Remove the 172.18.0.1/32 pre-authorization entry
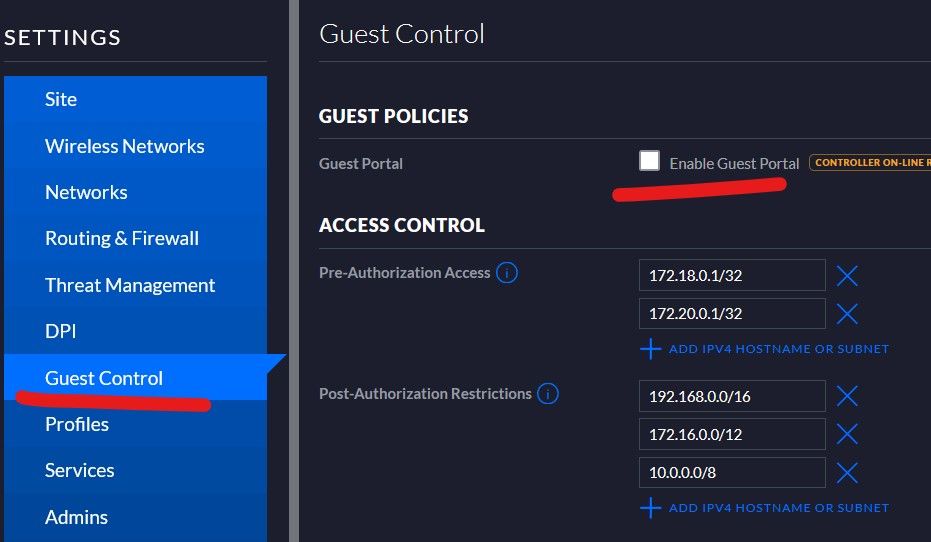Screen dimensions: 931x542 click(x=847, y=276)
